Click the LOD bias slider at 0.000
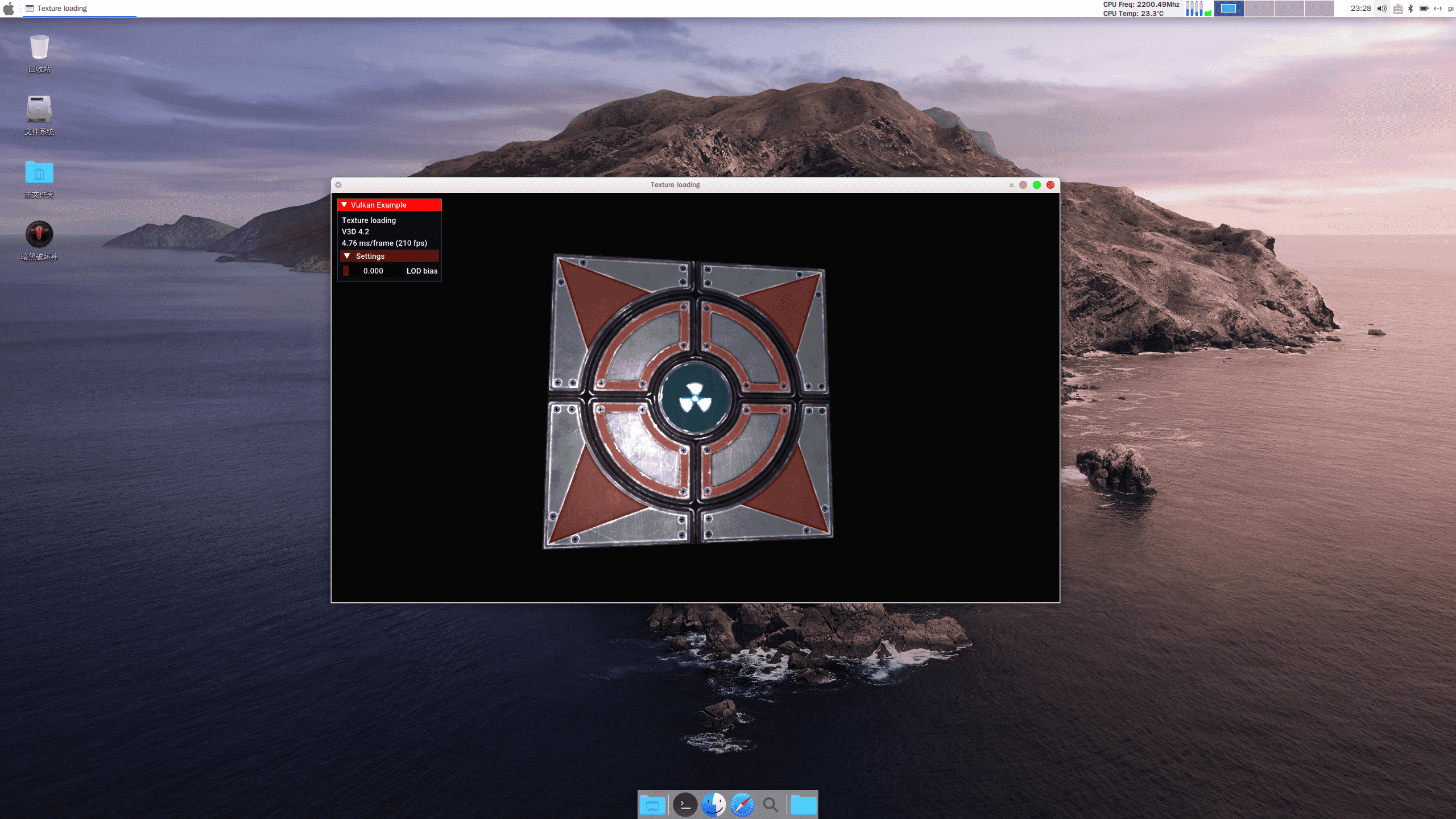Viewport: 1456px width, 819px height. (373, 271)
